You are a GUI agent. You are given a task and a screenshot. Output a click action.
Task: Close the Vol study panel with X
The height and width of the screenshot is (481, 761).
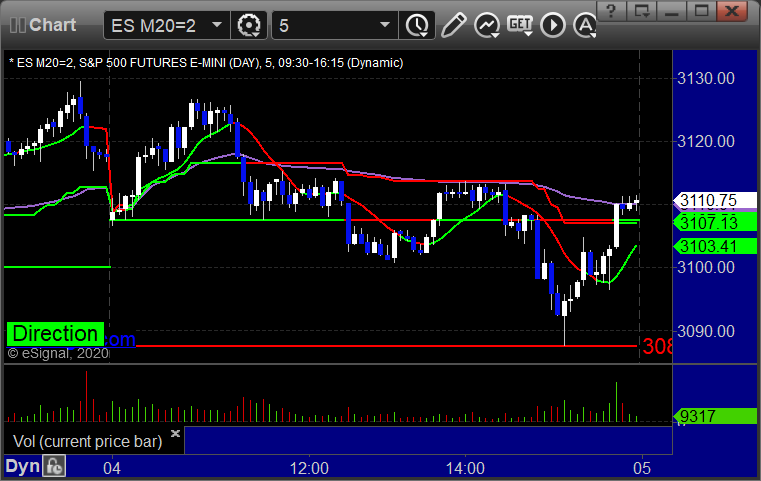(175, 433)
